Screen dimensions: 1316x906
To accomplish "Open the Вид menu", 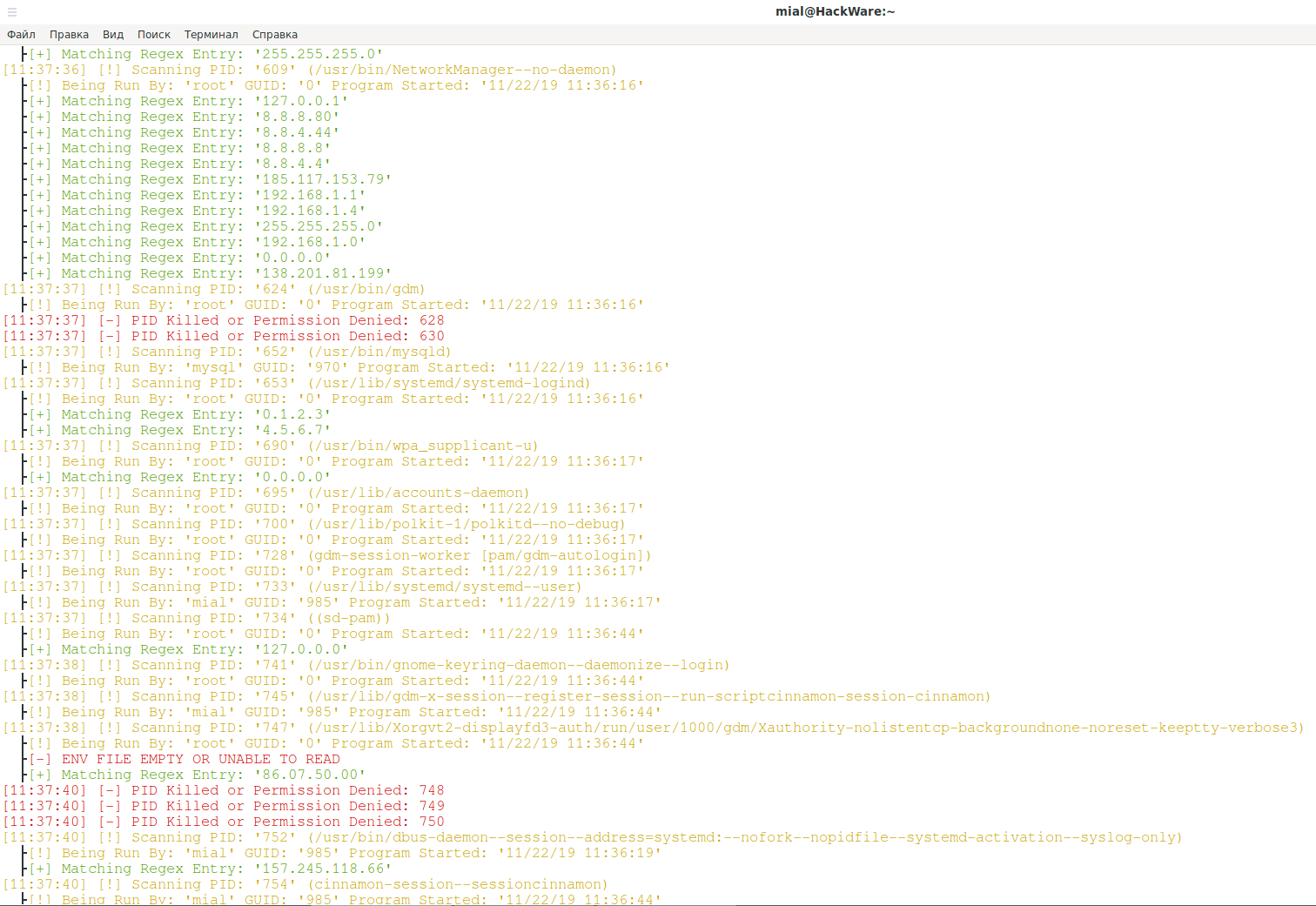I will [113, 35].
